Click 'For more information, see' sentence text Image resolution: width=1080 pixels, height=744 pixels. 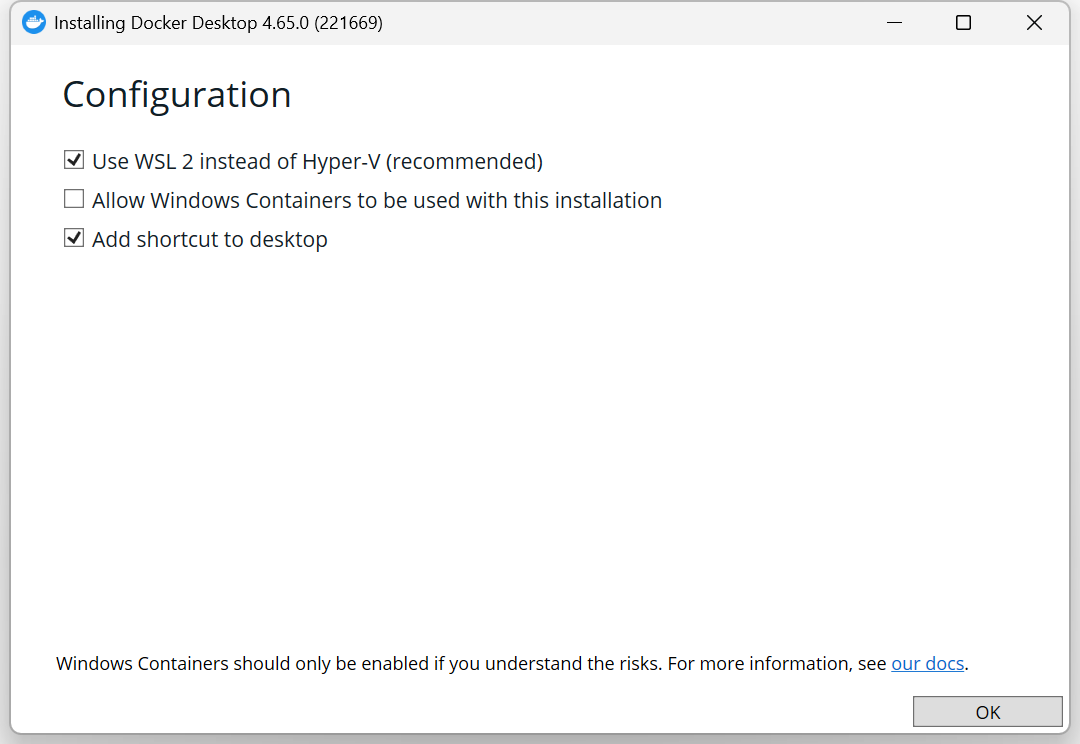pyautogui.click(x=777, y=663)
